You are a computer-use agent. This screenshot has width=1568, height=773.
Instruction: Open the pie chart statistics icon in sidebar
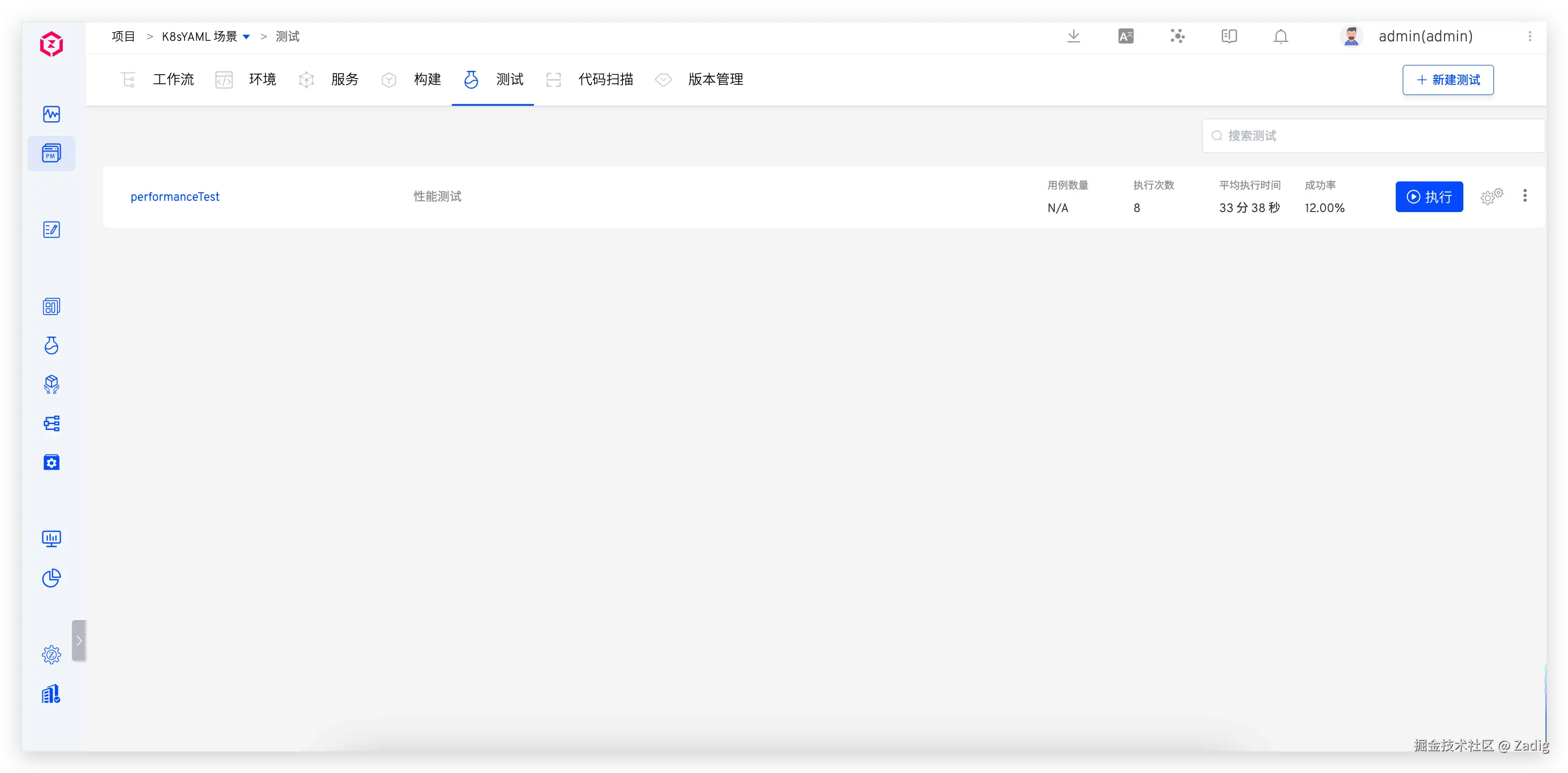(x=52, y=578)
